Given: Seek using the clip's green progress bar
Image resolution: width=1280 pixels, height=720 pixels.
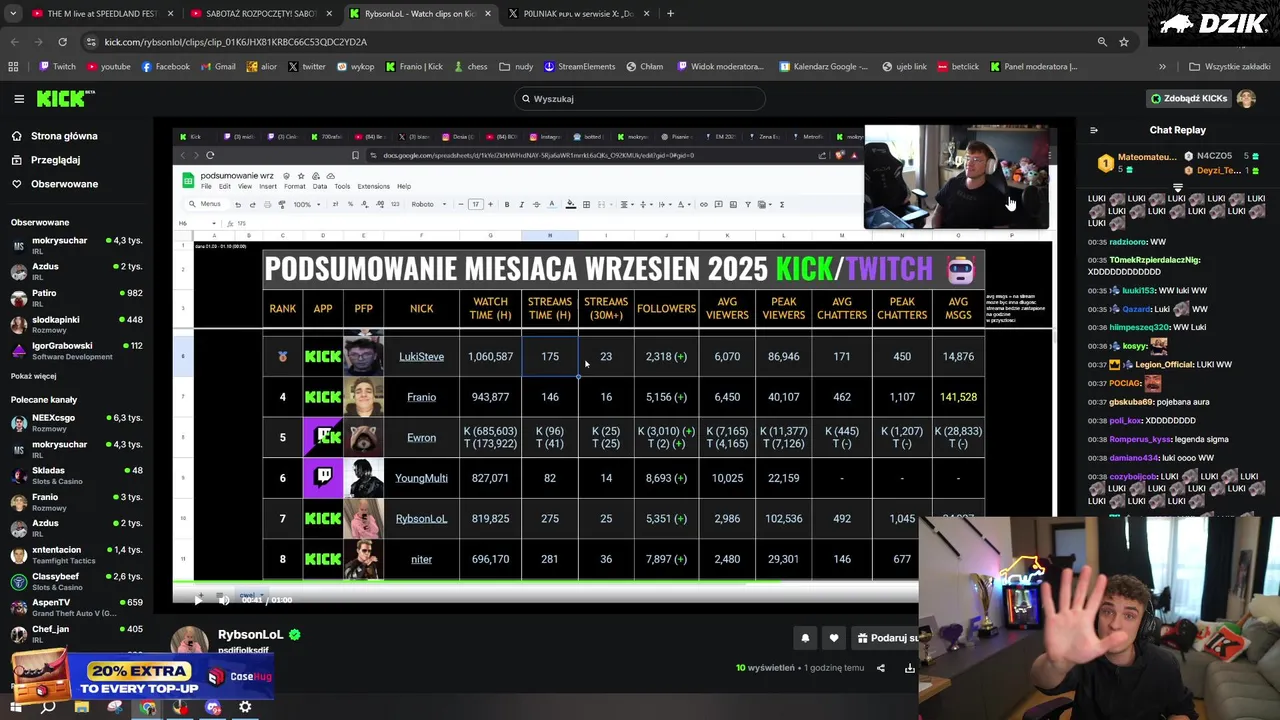Looking at the screenshot, I should 545,581.
